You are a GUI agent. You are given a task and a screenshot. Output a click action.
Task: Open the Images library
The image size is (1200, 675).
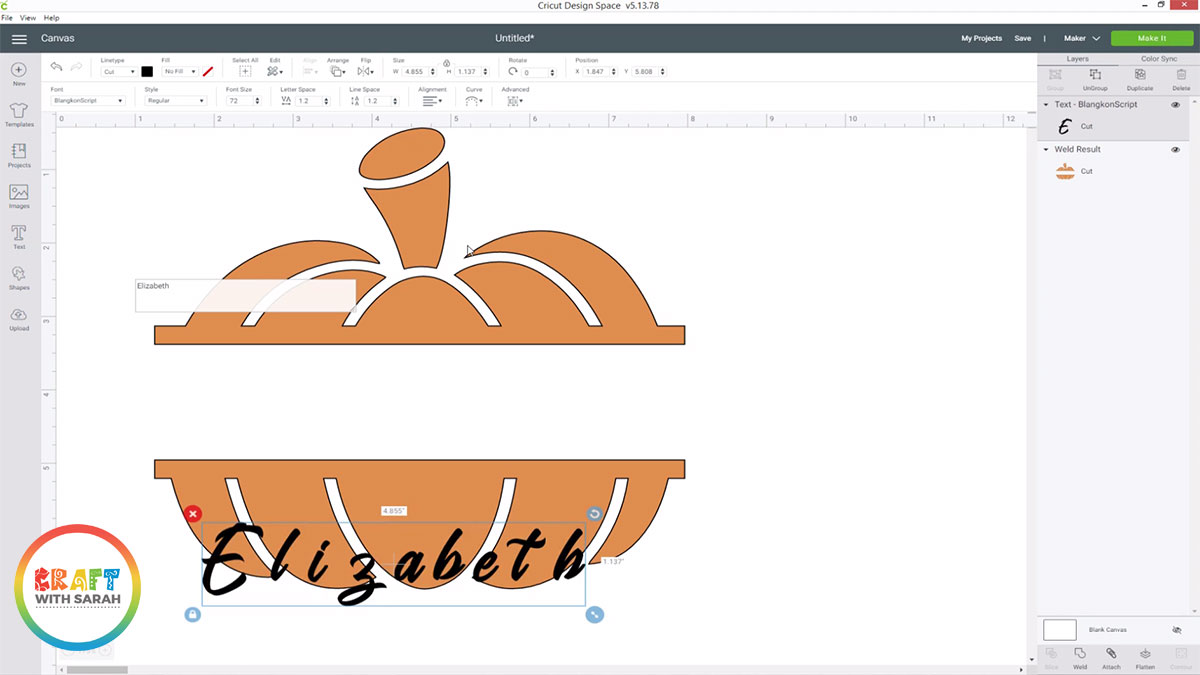(x=18, y=195)
